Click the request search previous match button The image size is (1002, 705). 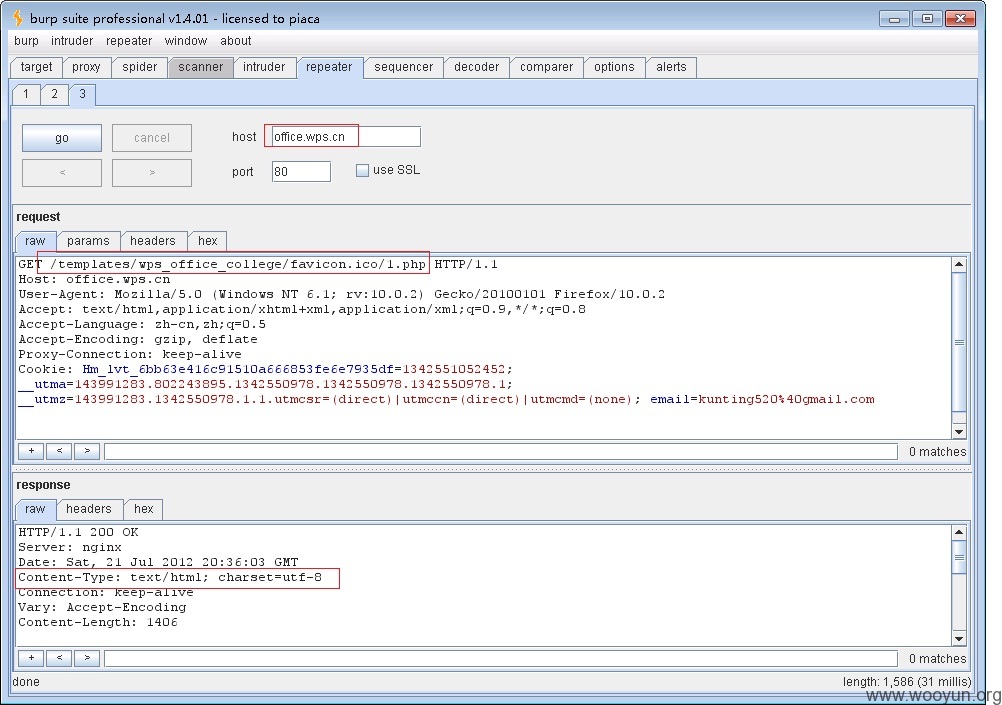click(x=59, y=451)
